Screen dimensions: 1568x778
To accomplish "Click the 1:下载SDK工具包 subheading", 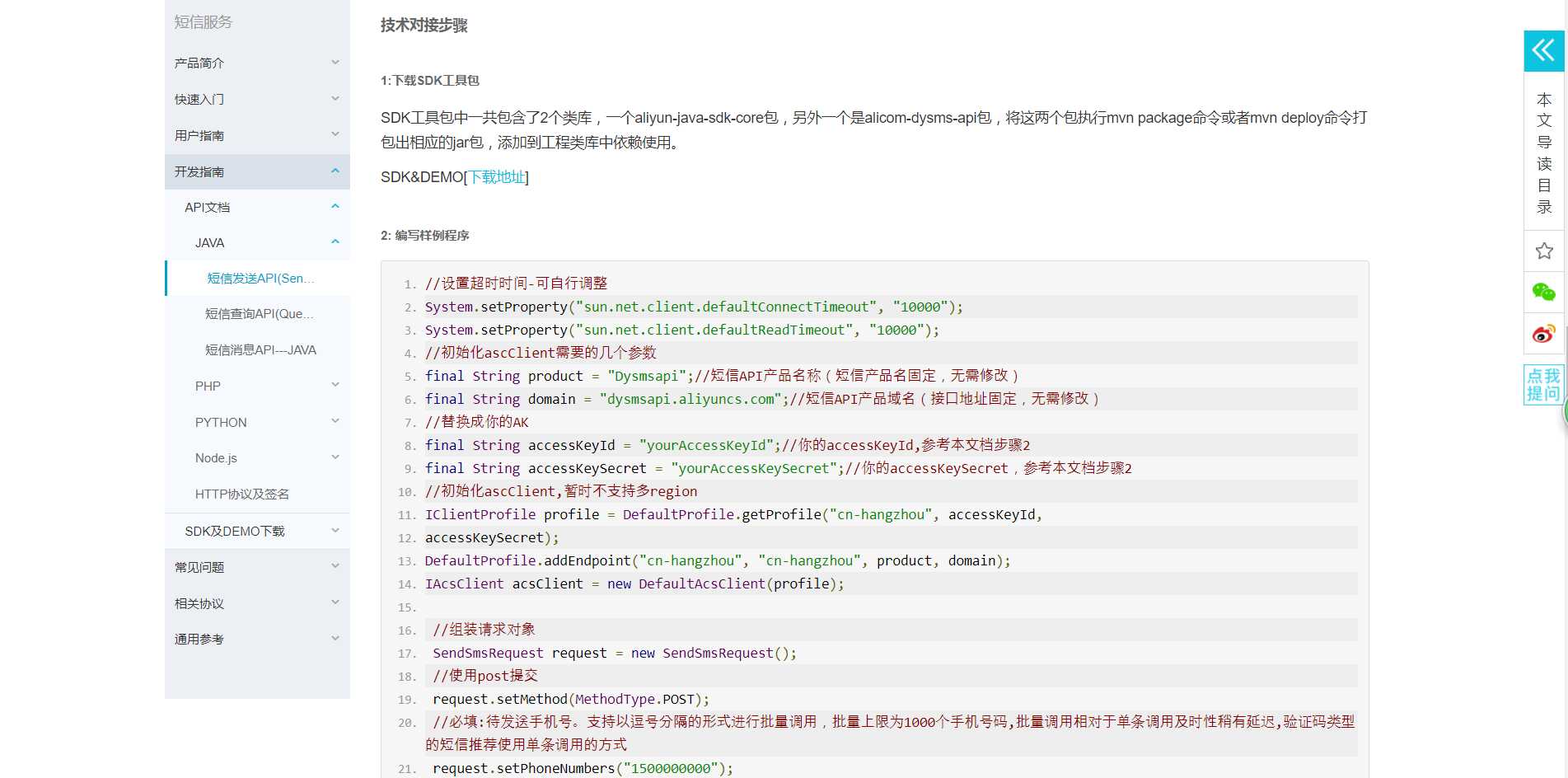I will (429, 80).
